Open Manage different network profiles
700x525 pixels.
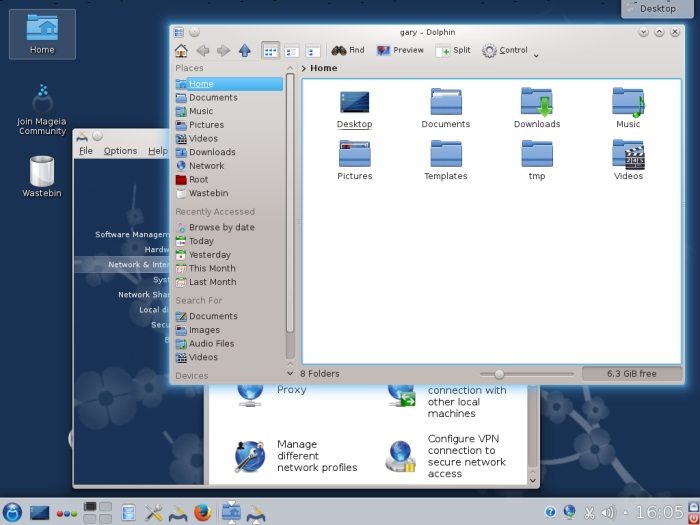coord(296,456)
